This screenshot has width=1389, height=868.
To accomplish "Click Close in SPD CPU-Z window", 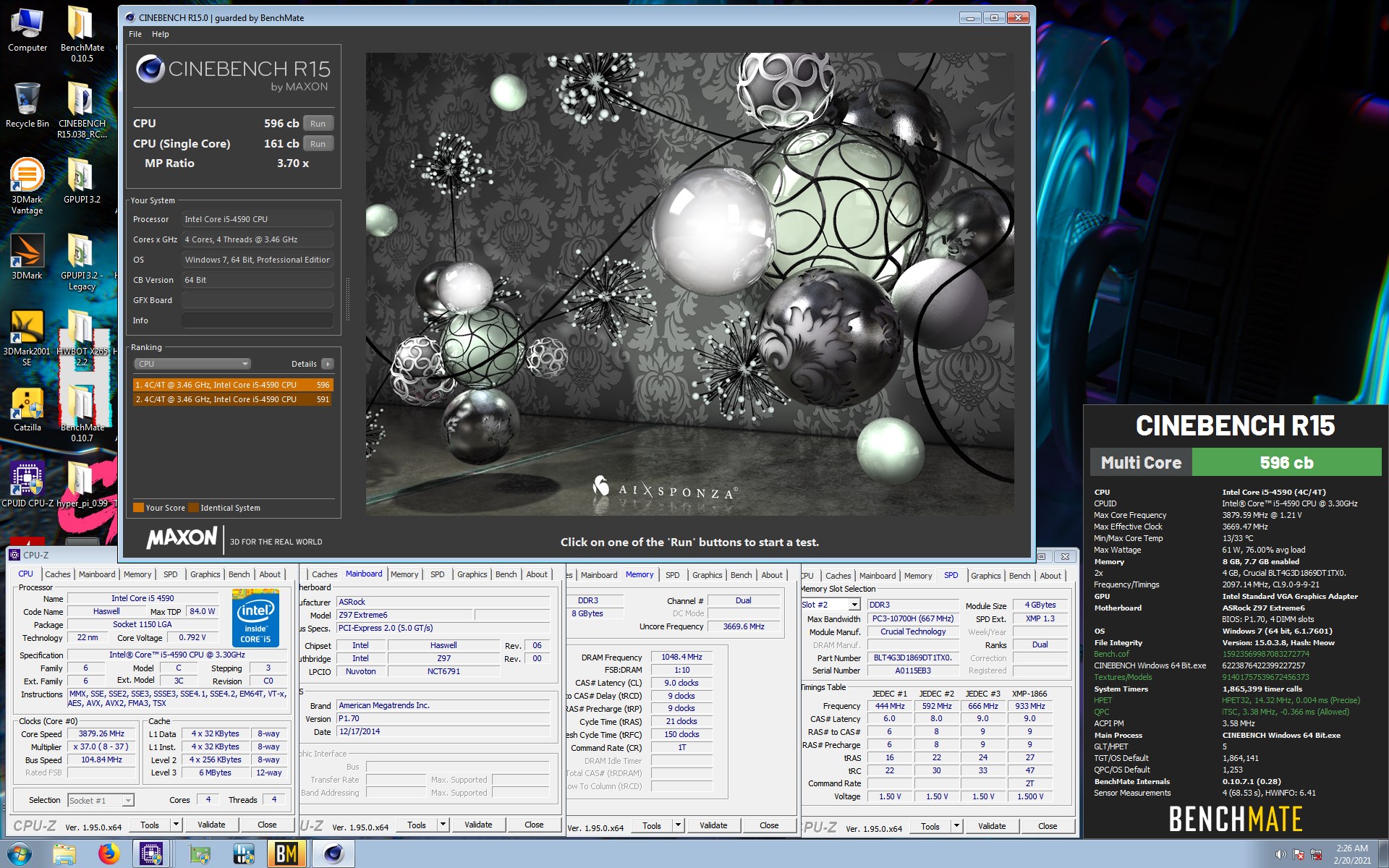I will pyautogui.click(x=1048, y=826).
